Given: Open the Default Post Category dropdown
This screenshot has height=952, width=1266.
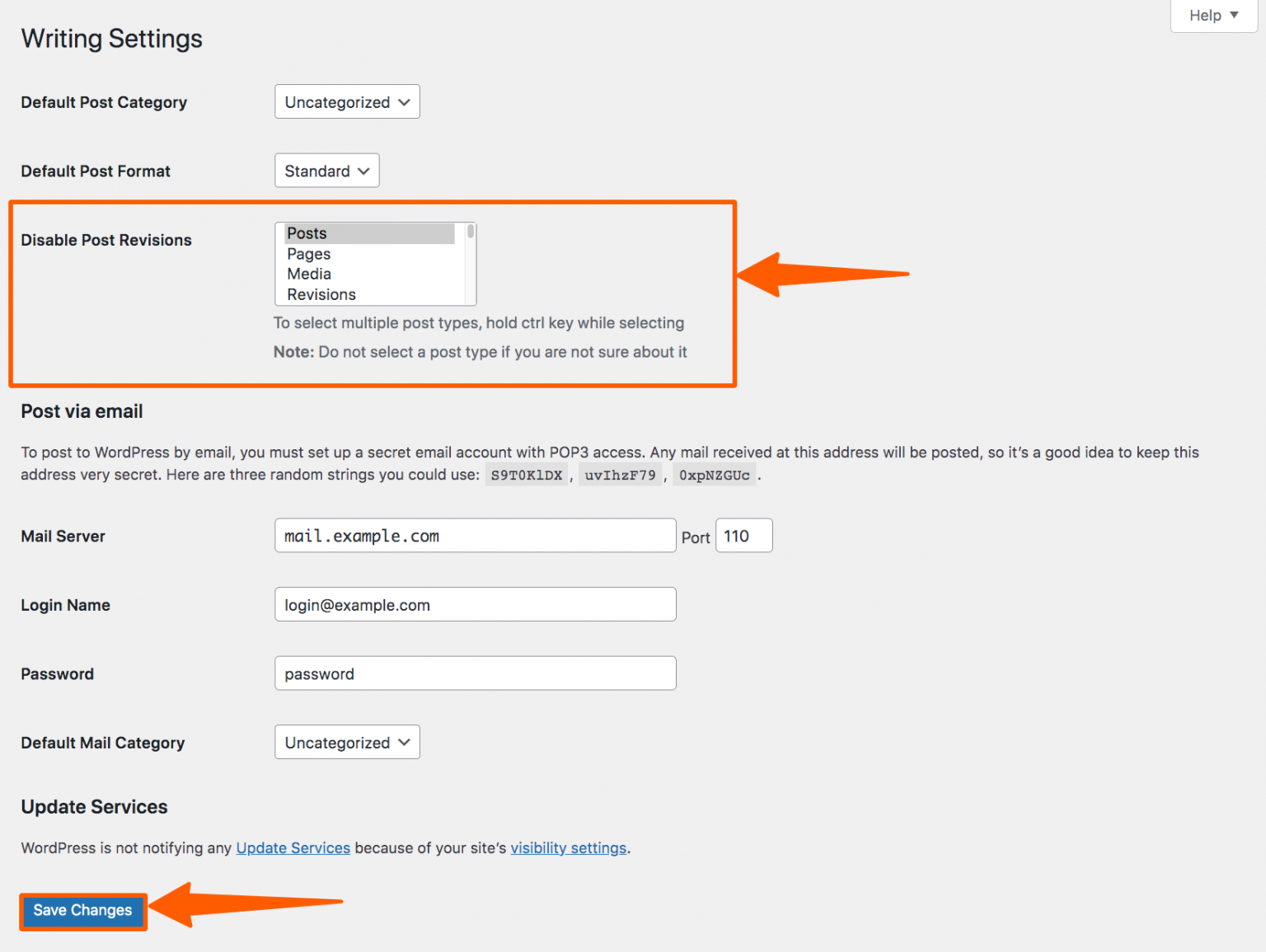Looking at the screenshot, I should (x=346, y=101).
